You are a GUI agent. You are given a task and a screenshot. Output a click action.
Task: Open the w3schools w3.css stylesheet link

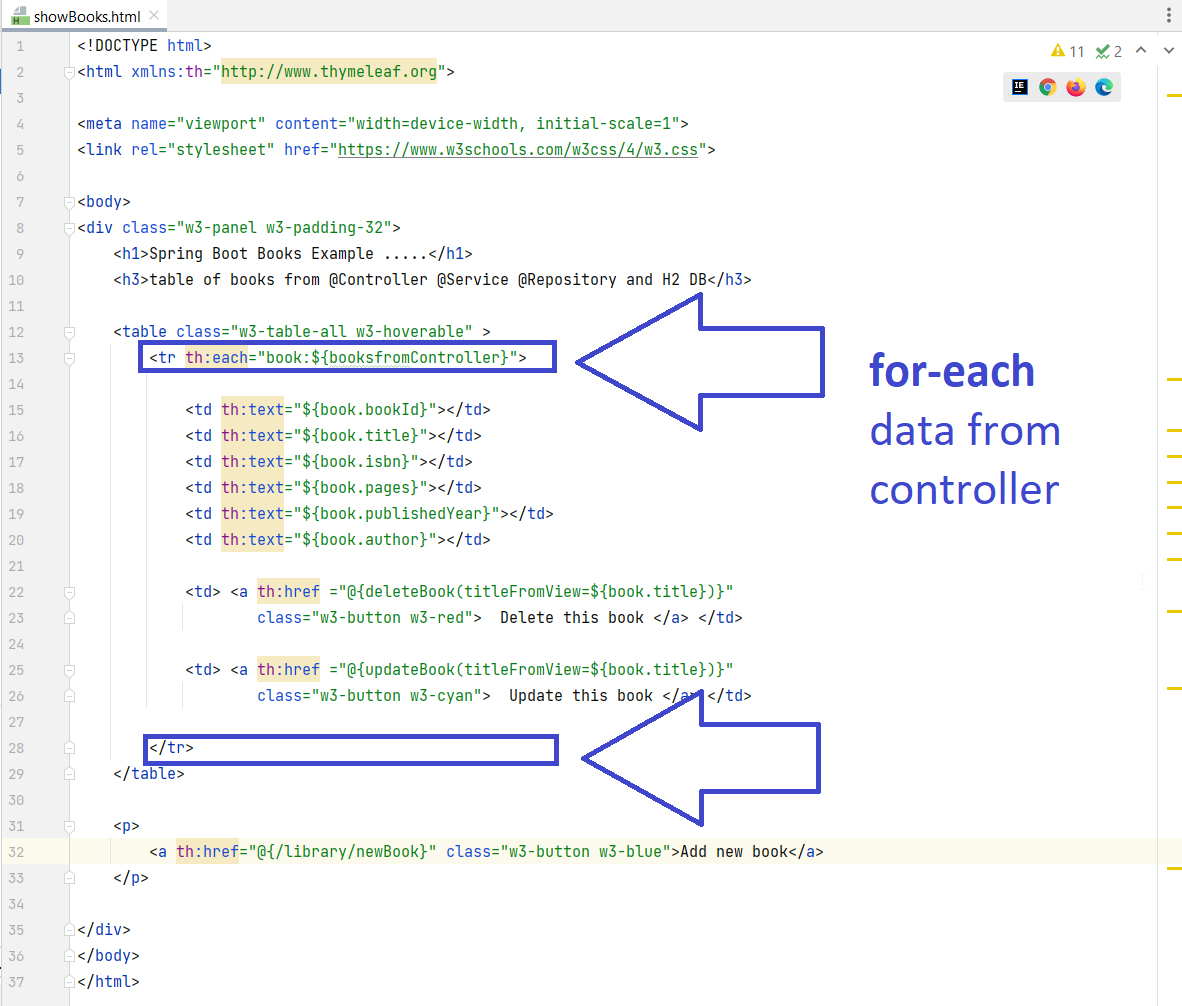click(518, 150)
